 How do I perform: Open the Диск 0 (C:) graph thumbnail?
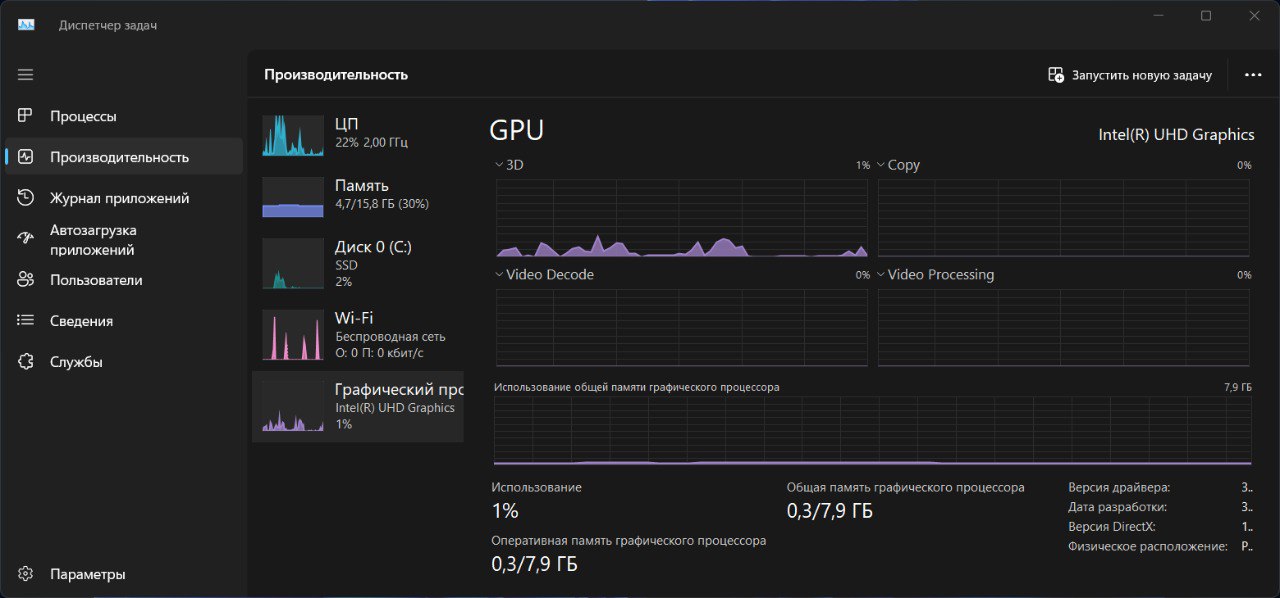point(293,264)
